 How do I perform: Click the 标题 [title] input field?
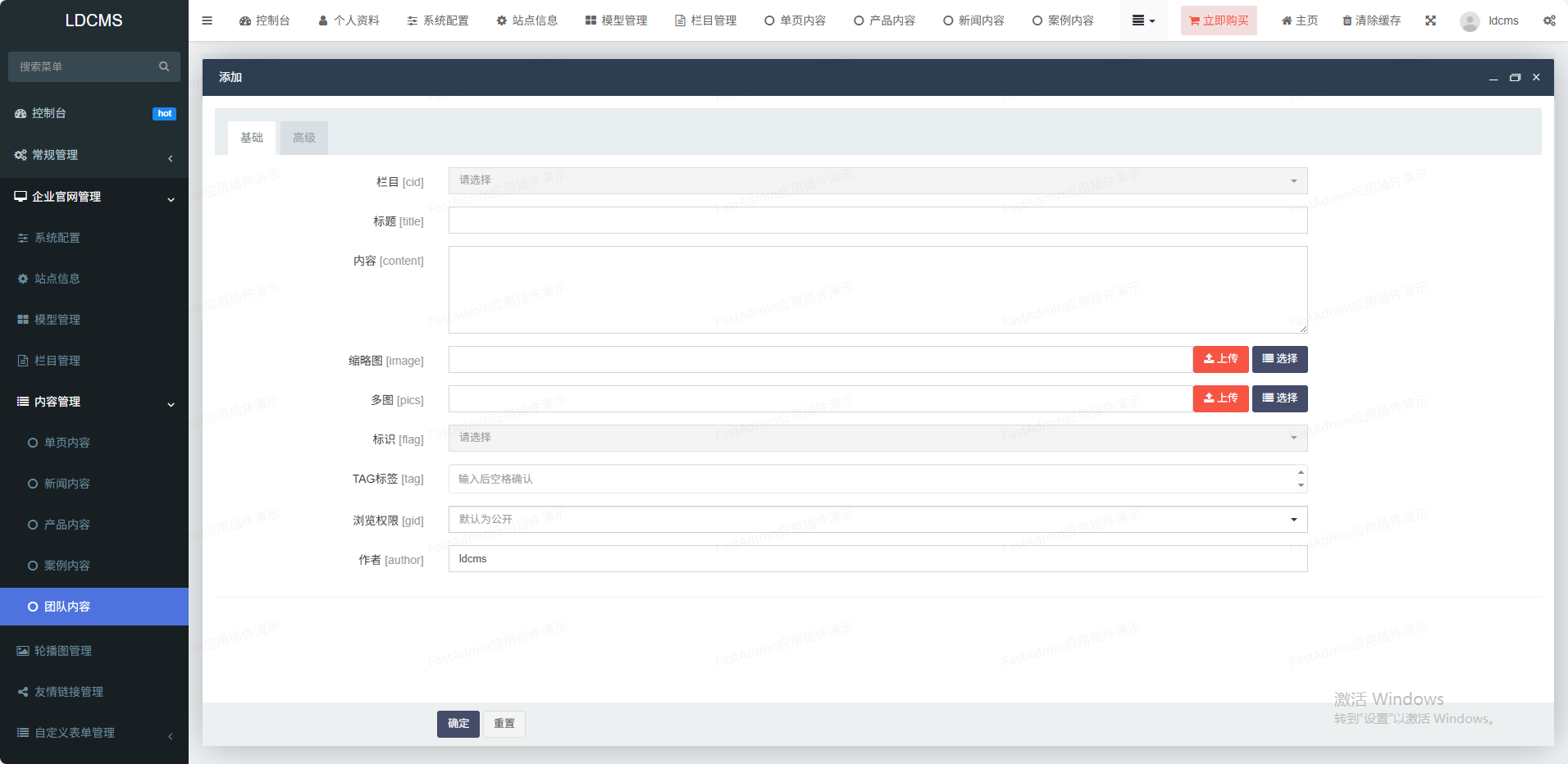[877, 221]
